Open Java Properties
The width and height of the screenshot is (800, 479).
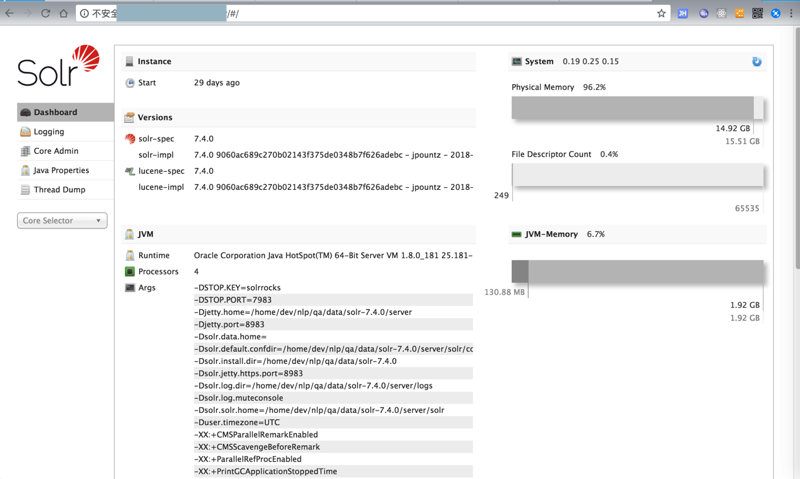pos(65,170)
